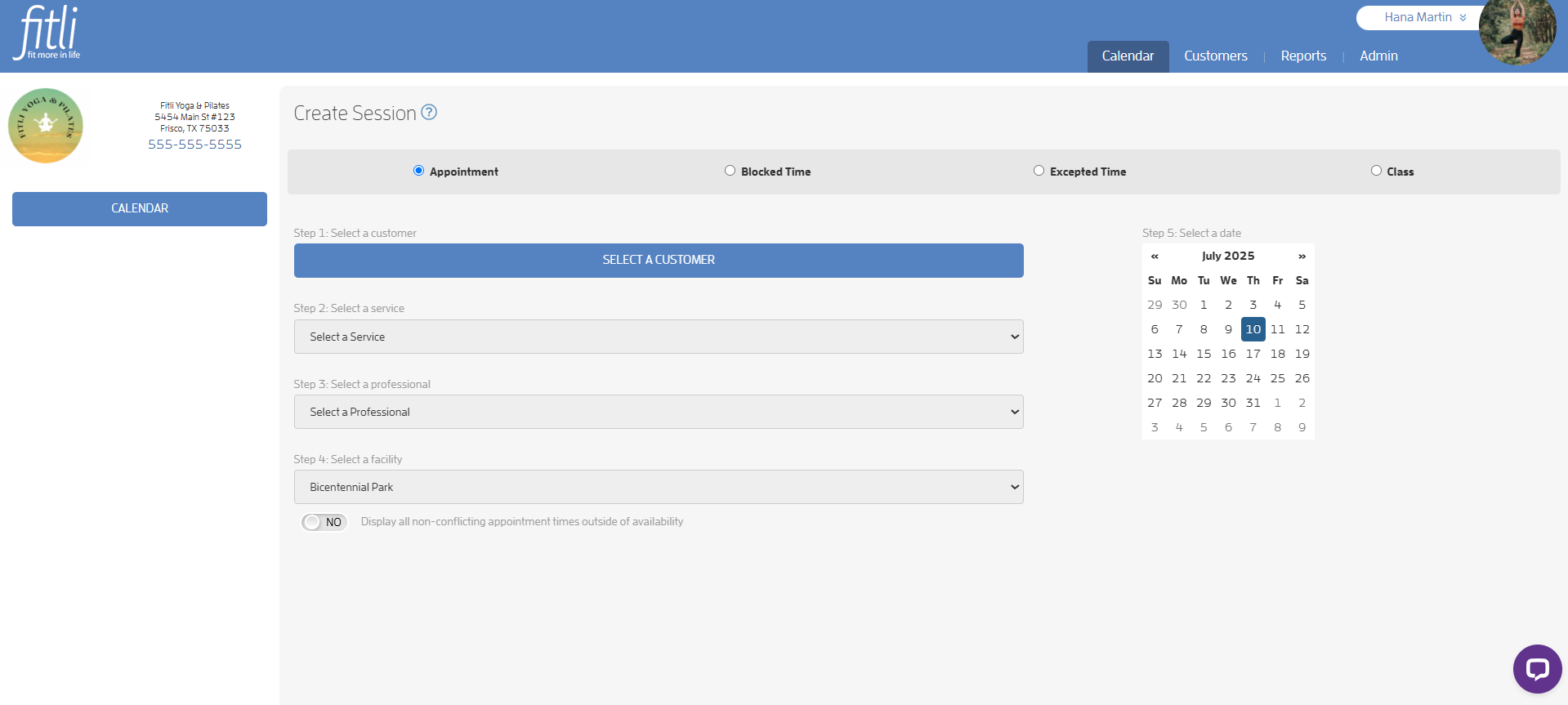
Task: Select July 26 in the calendar
Action: tap(1302, 378)
